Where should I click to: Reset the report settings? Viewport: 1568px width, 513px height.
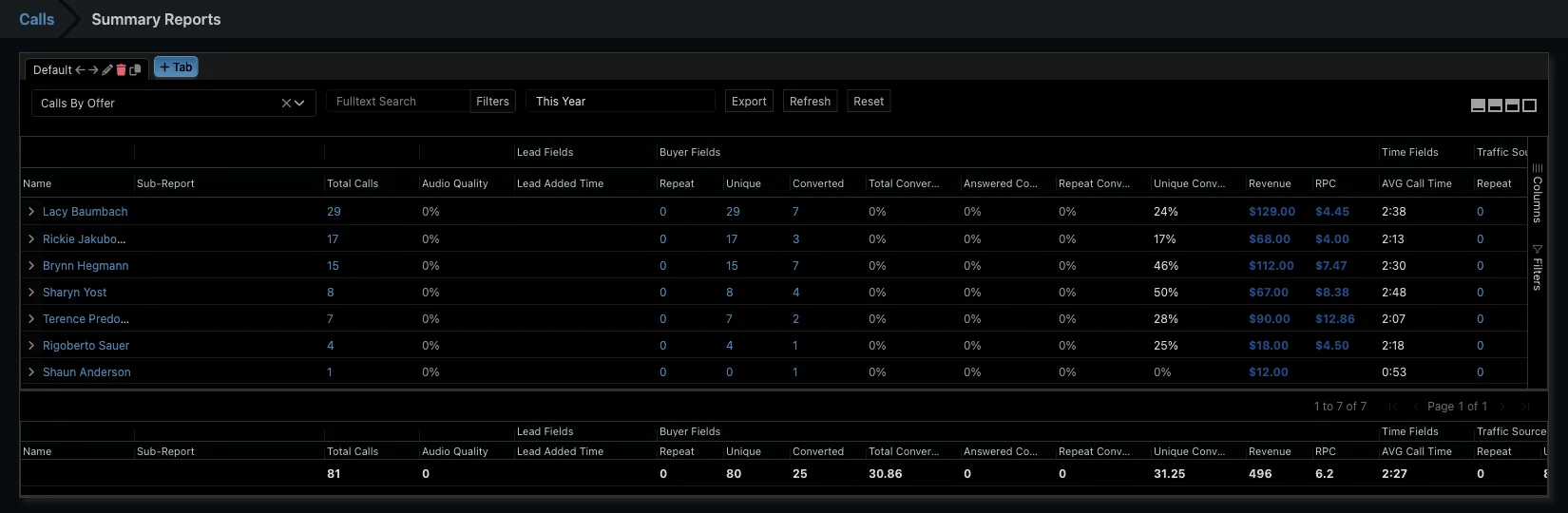(869, 101)
